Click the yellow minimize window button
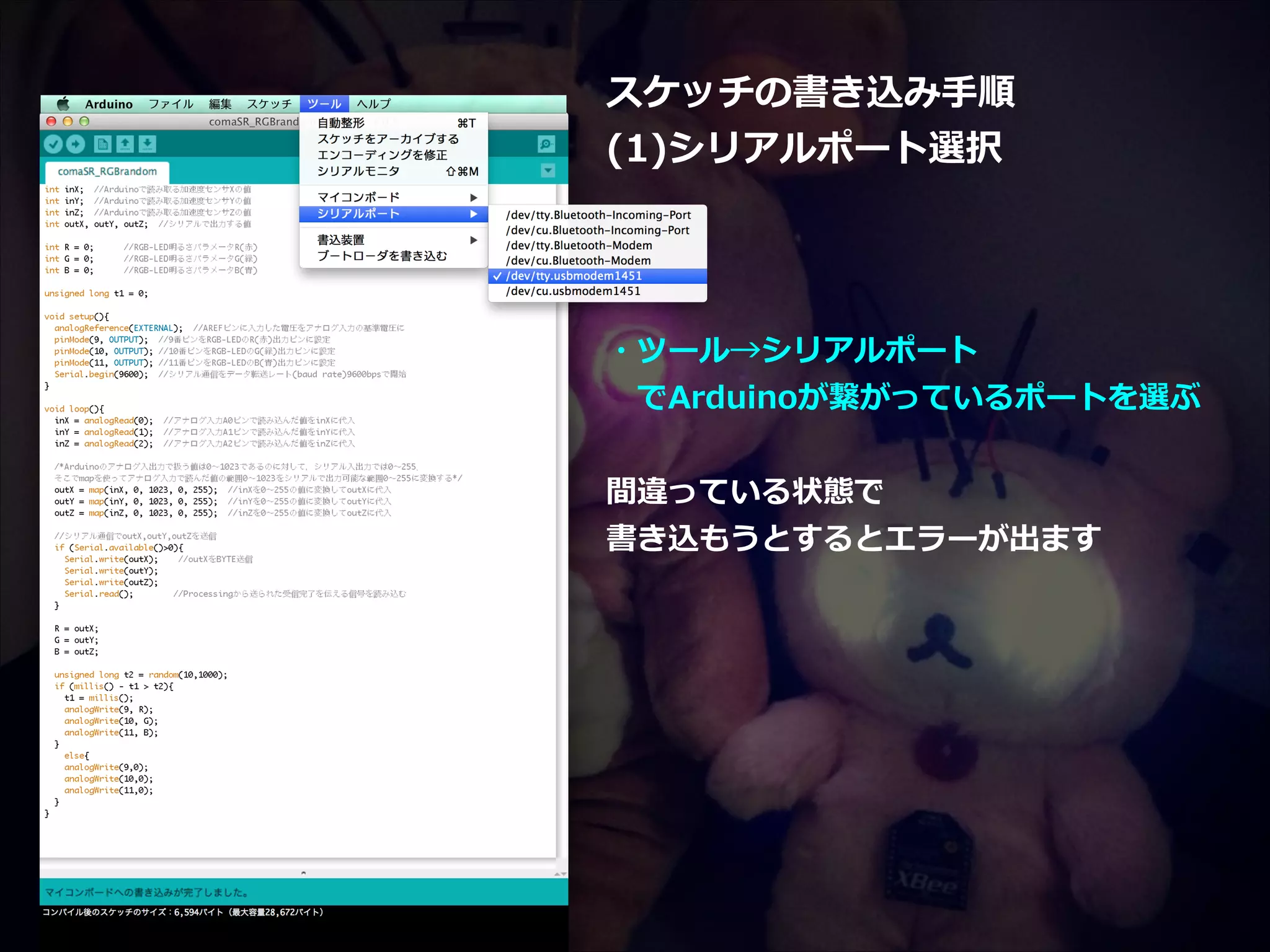The image size is (1270, 952). pyautogui.click(x=68, y=121)
